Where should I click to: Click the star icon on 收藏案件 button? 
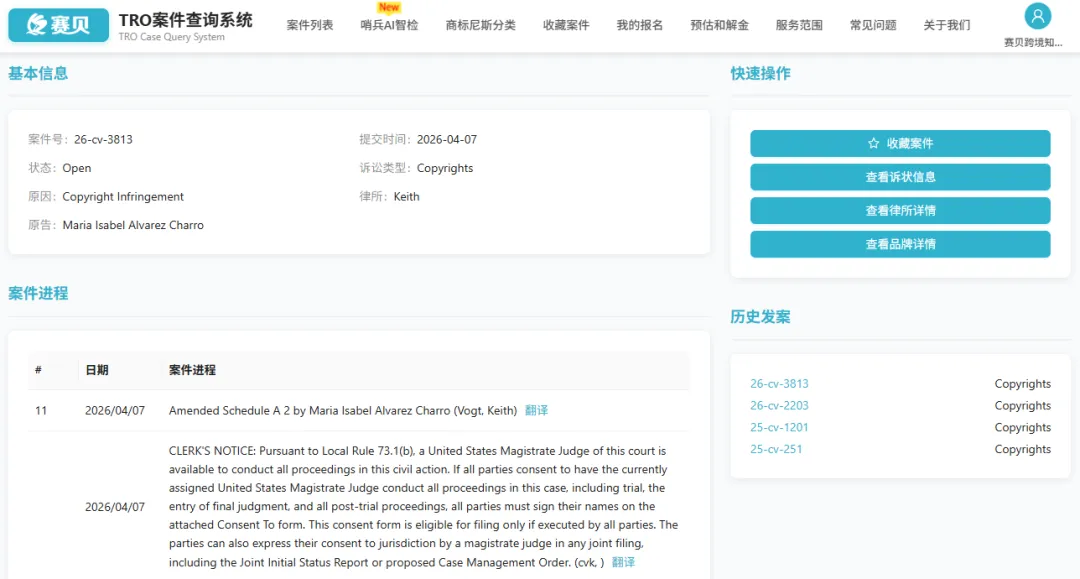(873, 143)
